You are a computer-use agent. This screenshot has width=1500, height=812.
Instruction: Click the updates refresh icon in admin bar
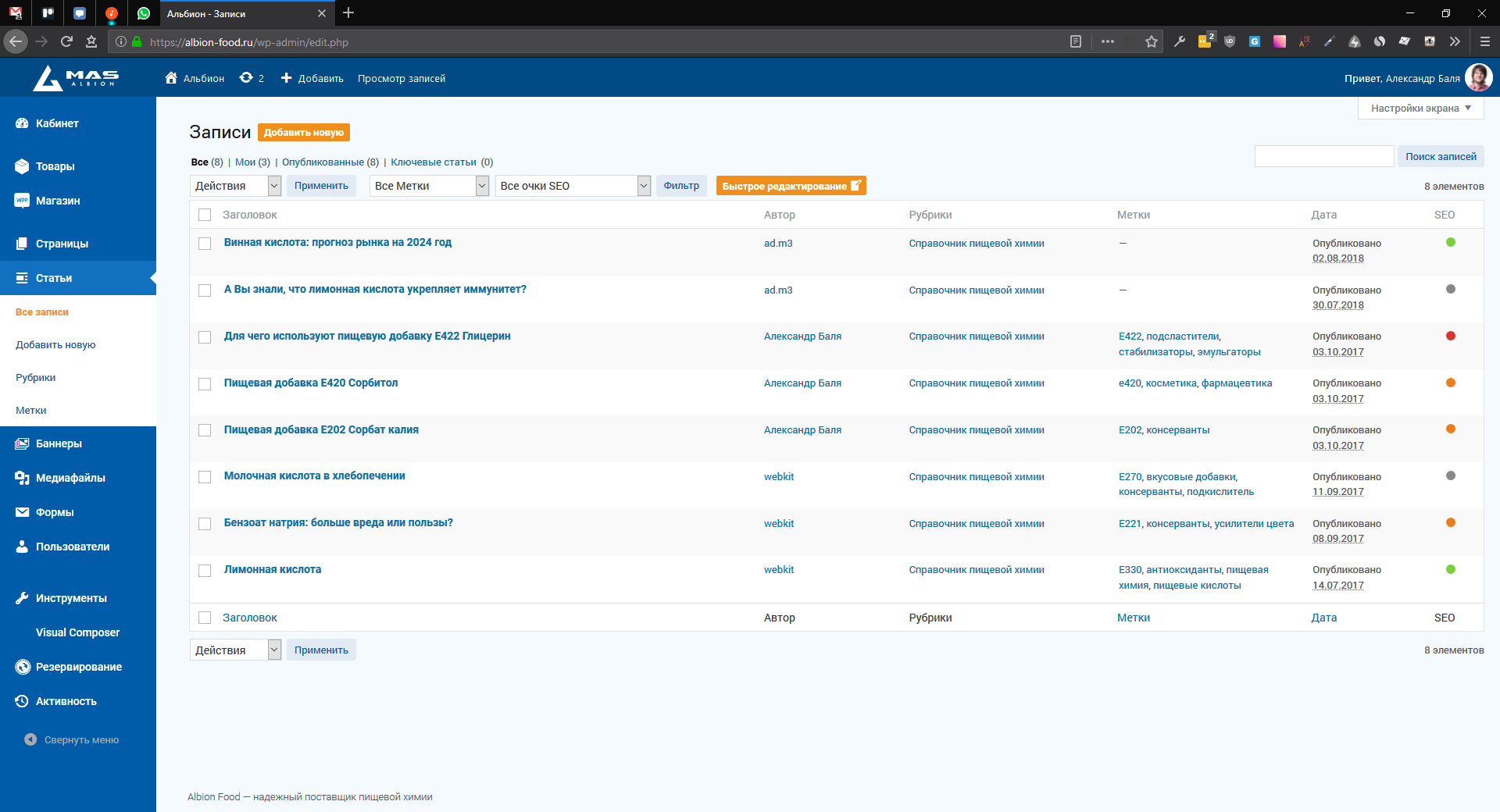(x=246, y=78)
